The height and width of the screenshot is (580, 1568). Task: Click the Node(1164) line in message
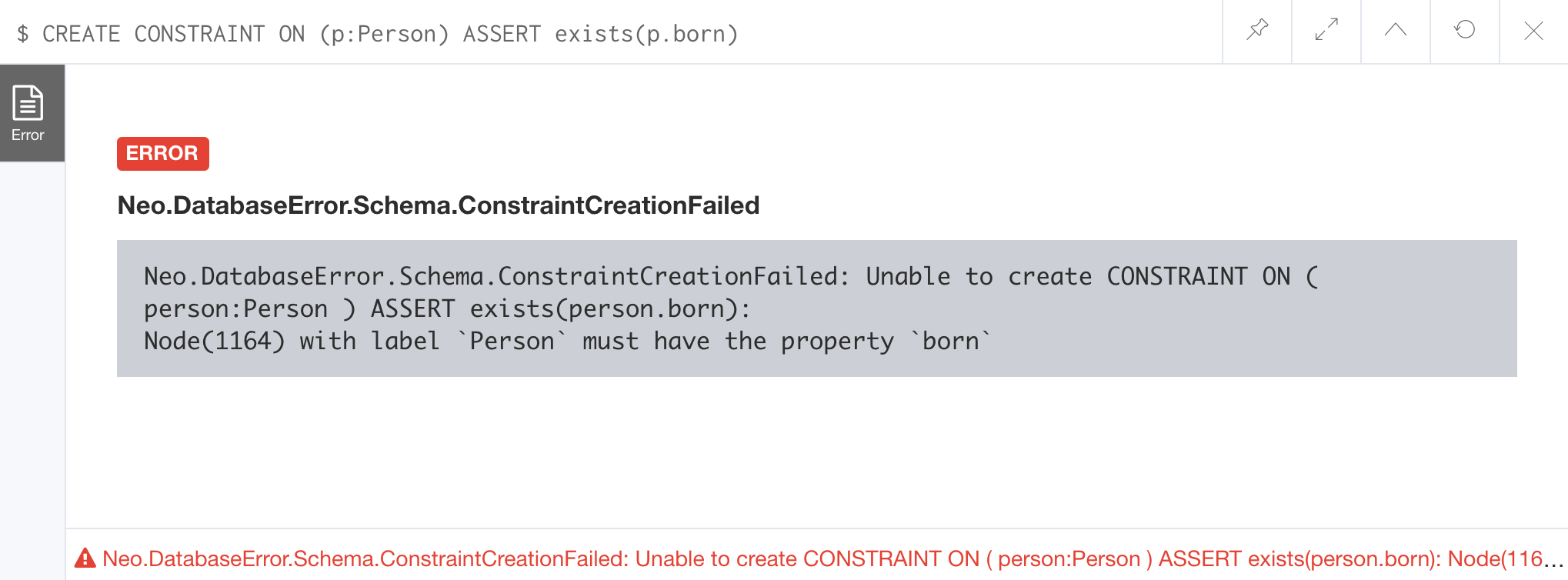(x=568, y=341)
